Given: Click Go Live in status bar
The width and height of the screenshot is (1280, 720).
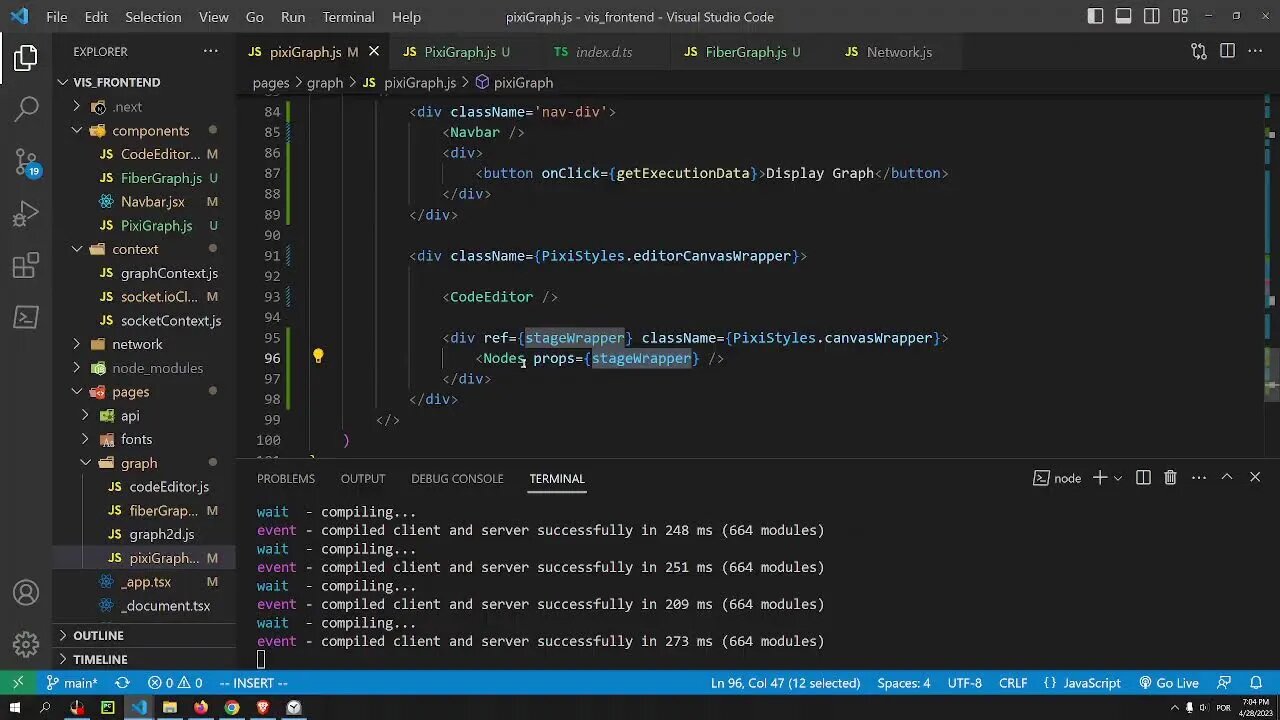Looking at the screenshot, I should pyautogui.click(x=1169, y=683).
